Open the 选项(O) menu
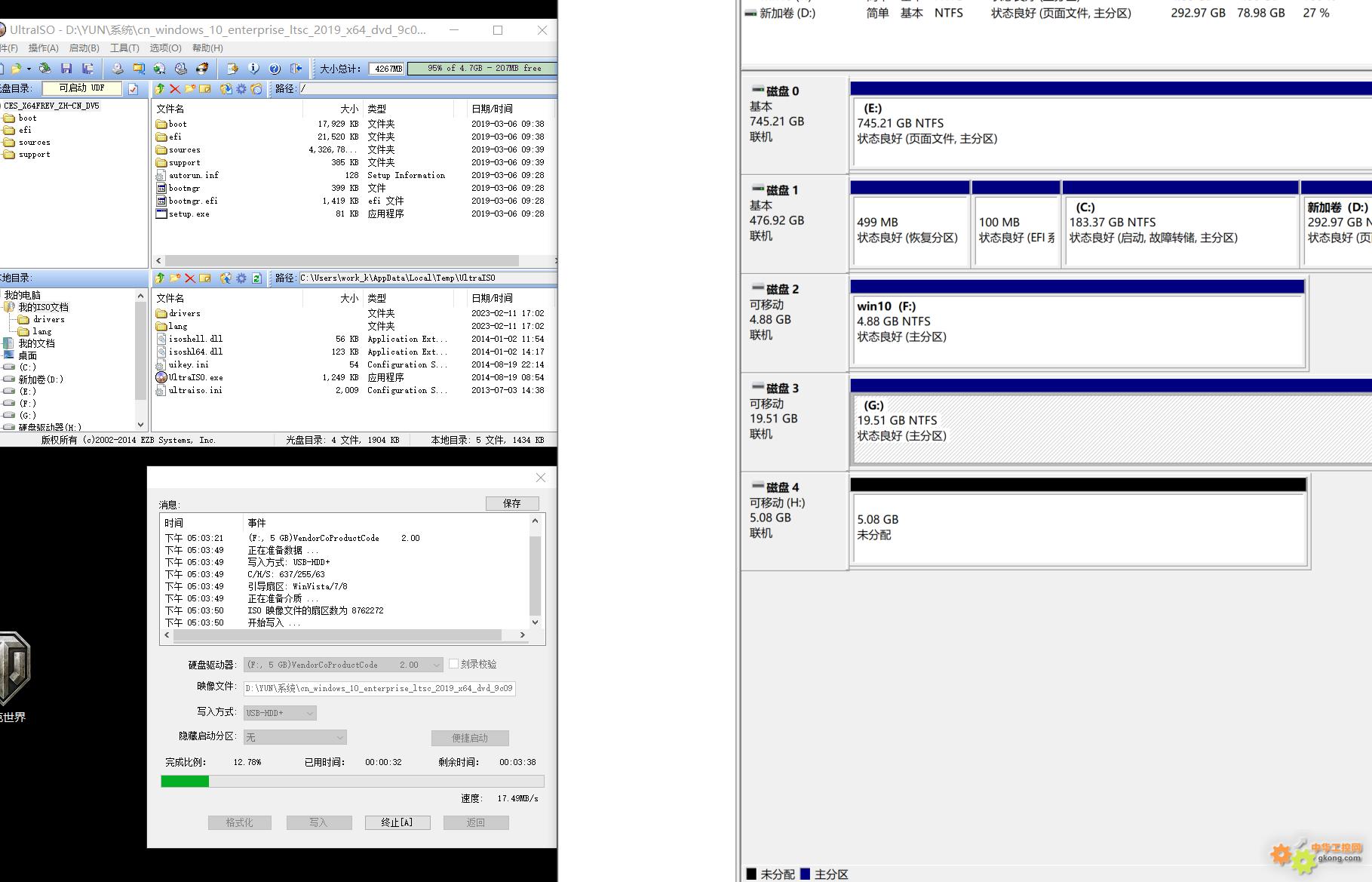1372x882 pixels. point(165,48)
